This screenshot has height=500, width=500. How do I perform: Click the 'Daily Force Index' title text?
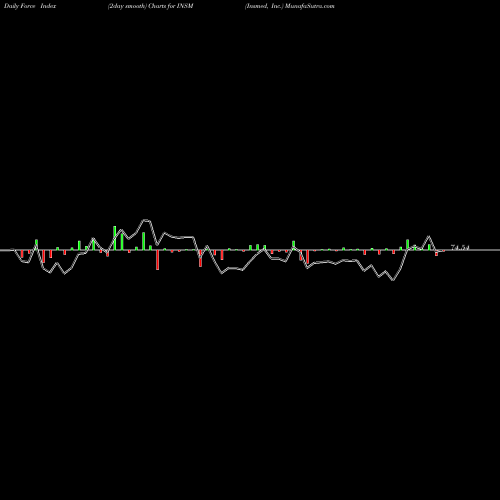tap(30, 6)
